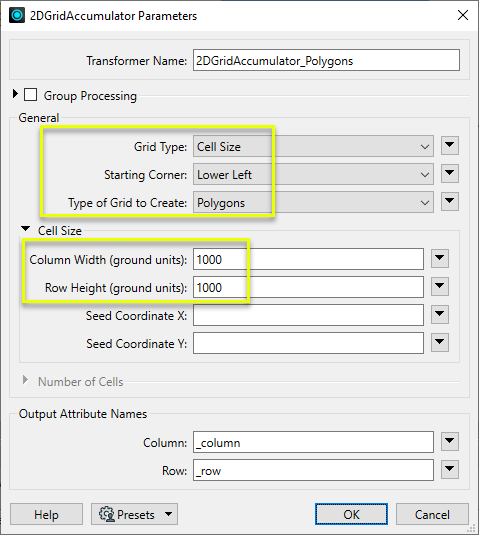The width and height of the screenshot is (479, 535).
Task: Open the Type of Grid to Create dropdown
Action: point(313,202)
